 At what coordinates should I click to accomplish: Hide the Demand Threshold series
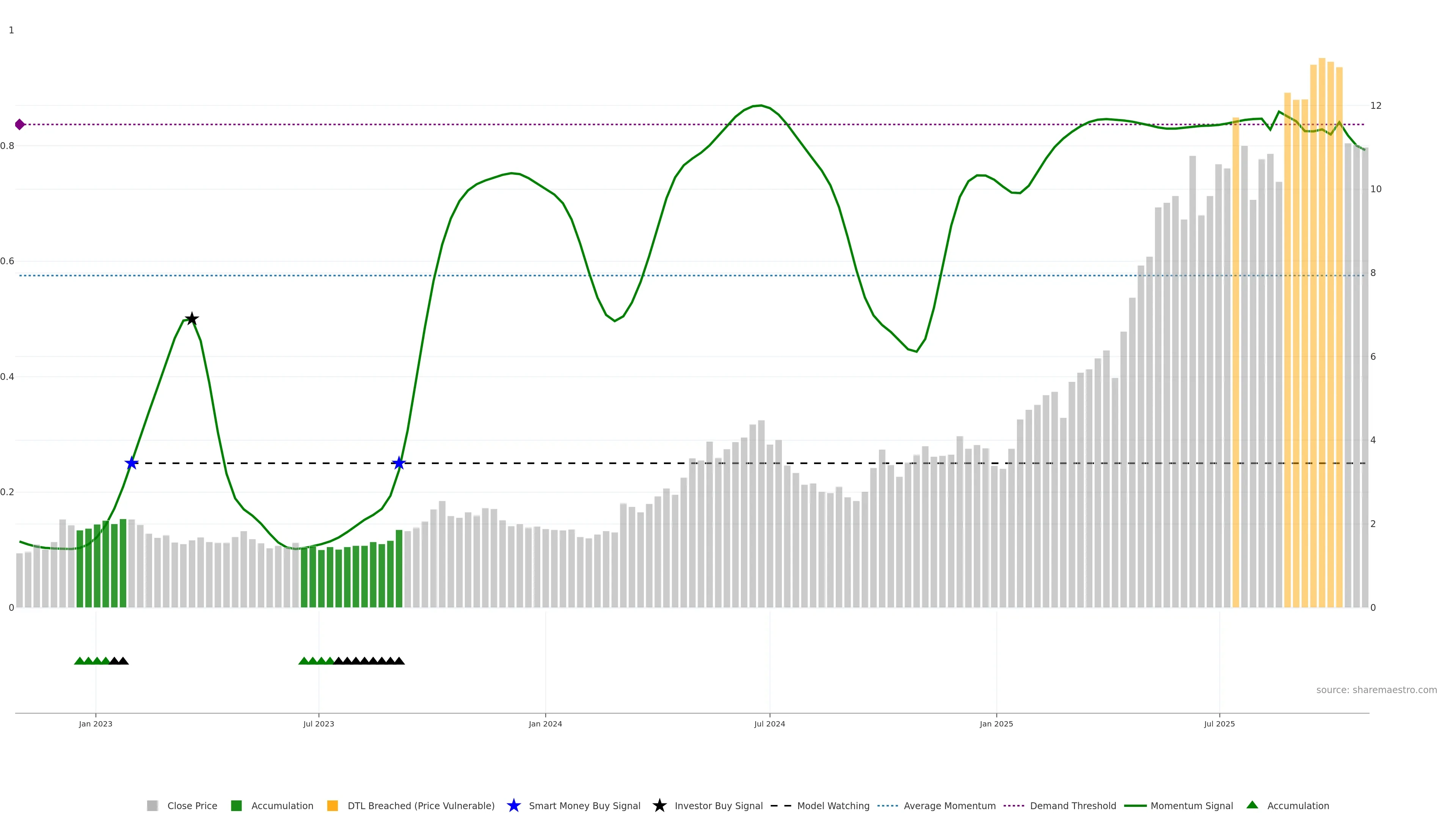tap(1072, 805)
